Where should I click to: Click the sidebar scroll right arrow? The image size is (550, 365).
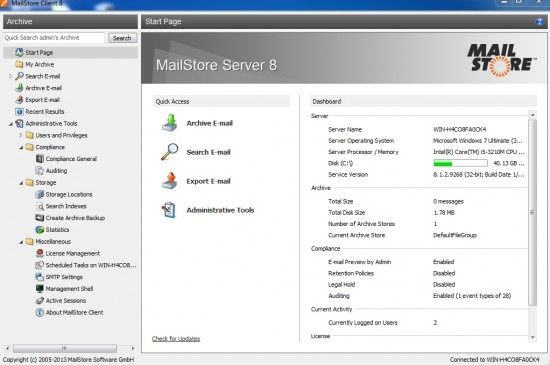[133, 348]
